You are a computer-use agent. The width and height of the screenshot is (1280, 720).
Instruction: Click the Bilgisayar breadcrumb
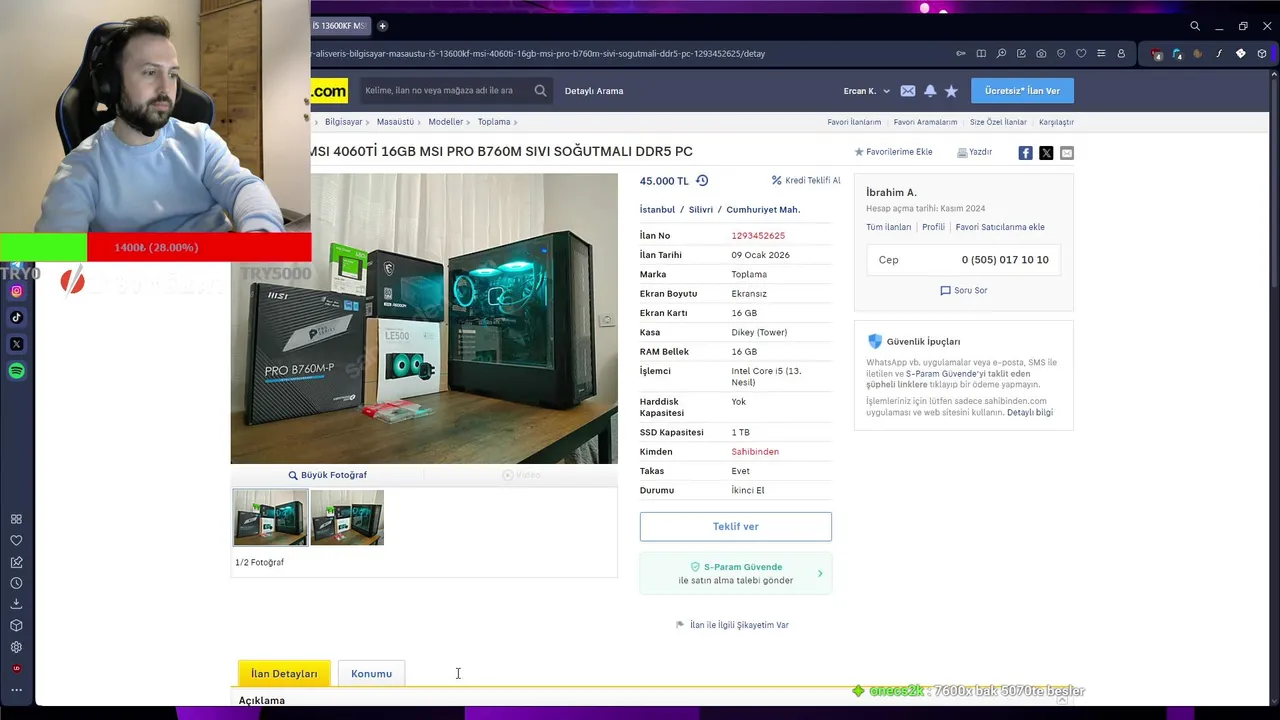click(343, 122)
